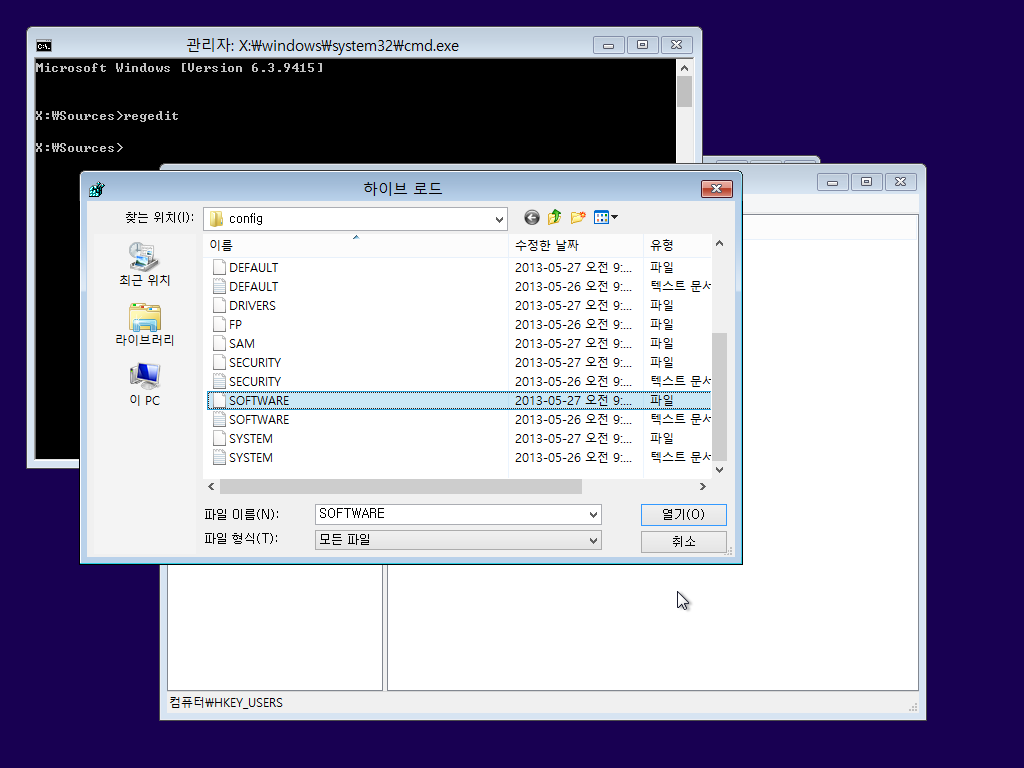
Task: Minimize the registry editor window
Action: [x=833, y=182]
